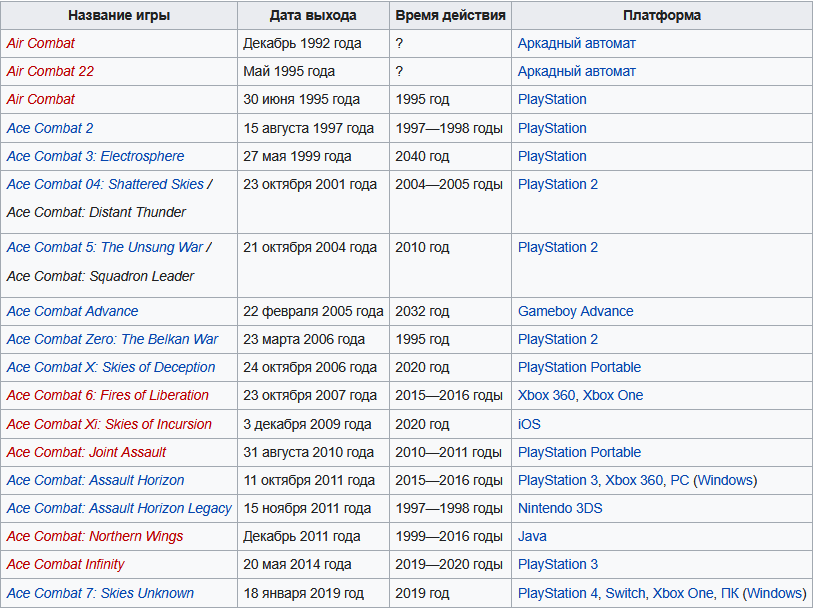Open the Nintendo 3DS link
825x612 pixels.
coord(560,508)
